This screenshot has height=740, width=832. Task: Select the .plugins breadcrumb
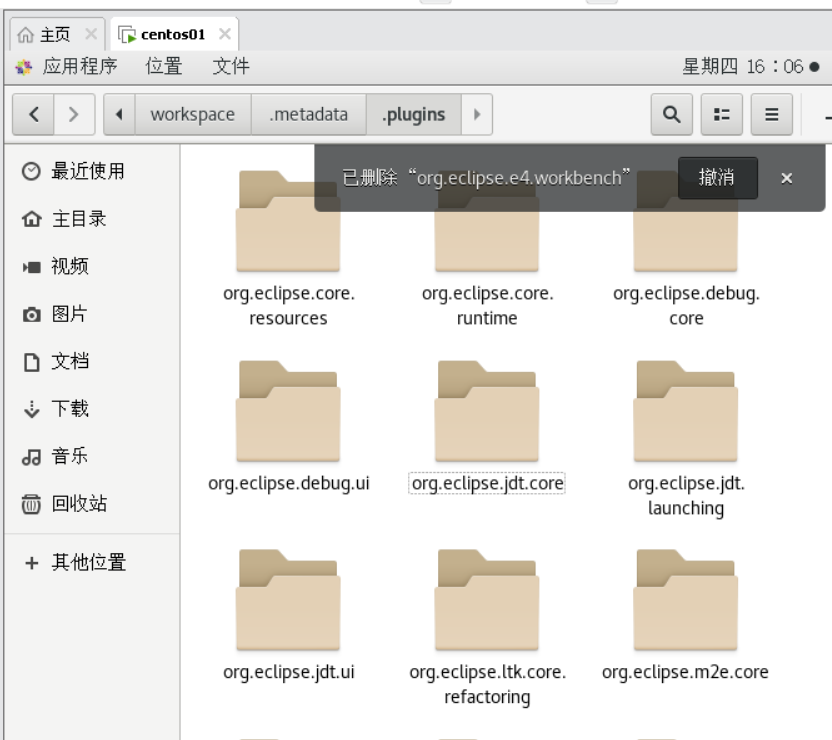(x=413, y=114)
